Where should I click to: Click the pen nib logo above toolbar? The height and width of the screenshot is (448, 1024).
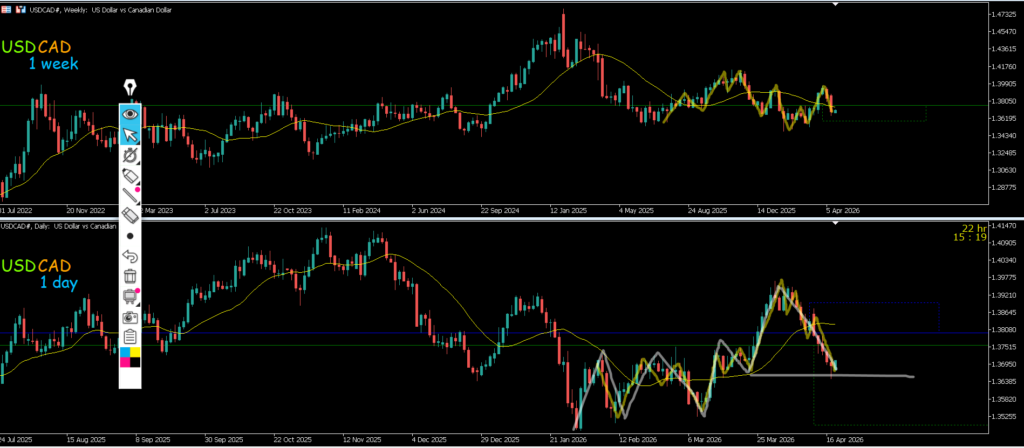point(130,88)
